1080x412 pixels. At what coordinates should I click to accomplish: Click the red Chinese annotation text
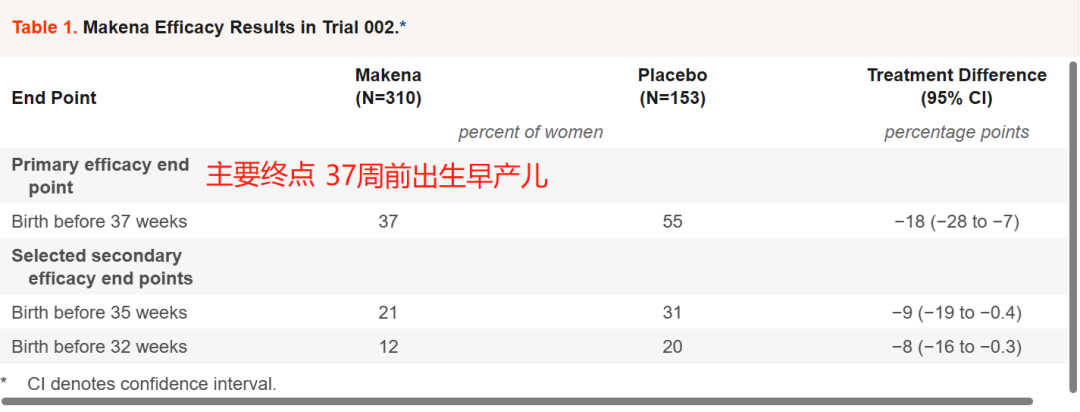377,176
